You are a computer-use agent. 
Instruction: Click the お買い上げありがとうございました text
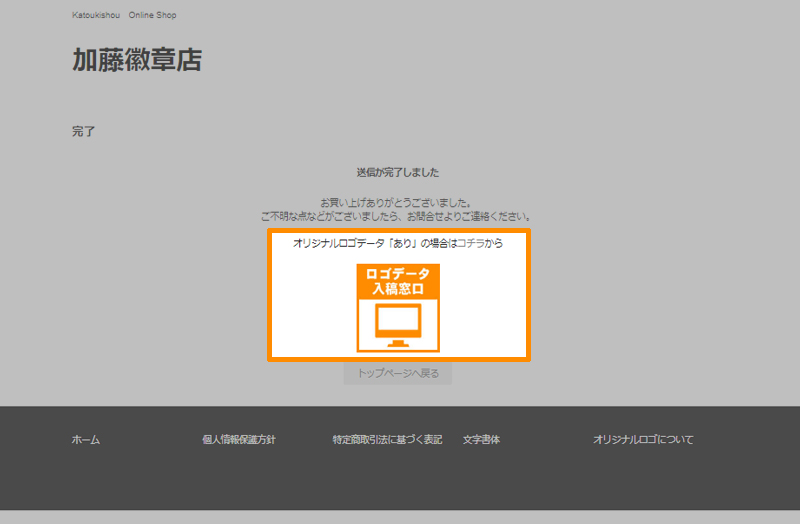[396, 203]
